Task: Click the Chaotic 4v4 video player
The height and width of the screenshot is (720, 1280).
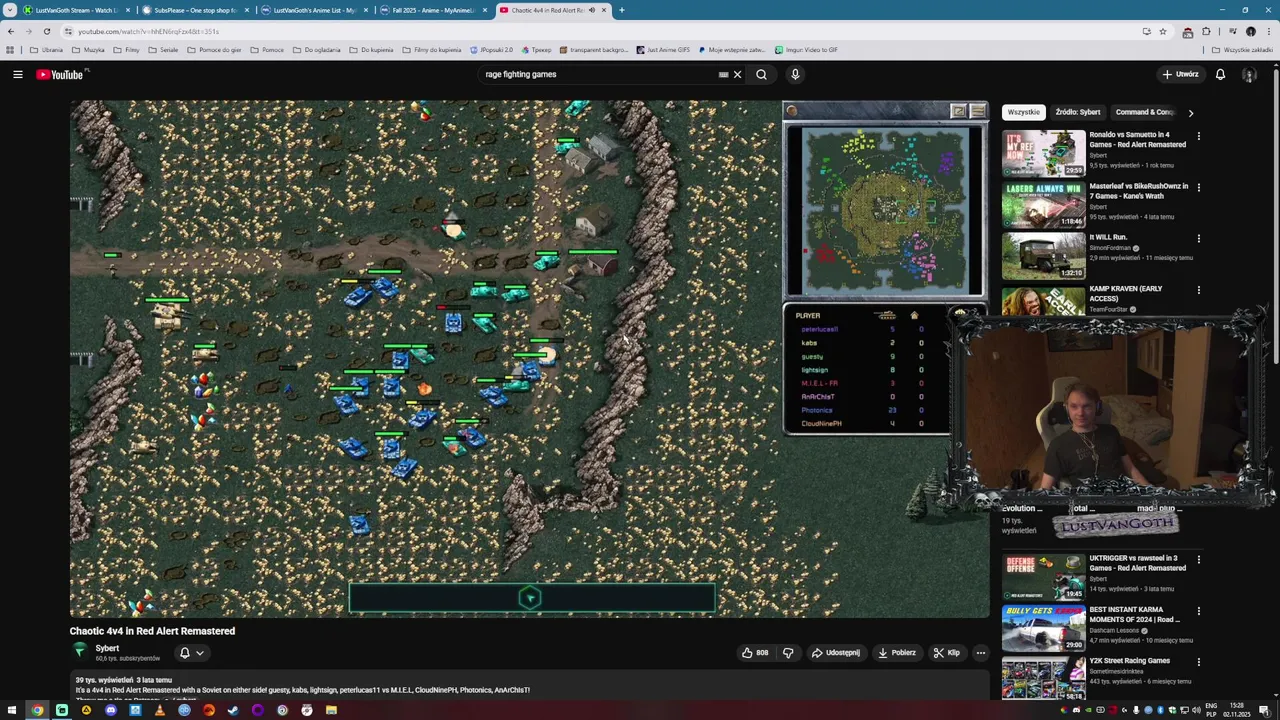Action: [529, 358]
